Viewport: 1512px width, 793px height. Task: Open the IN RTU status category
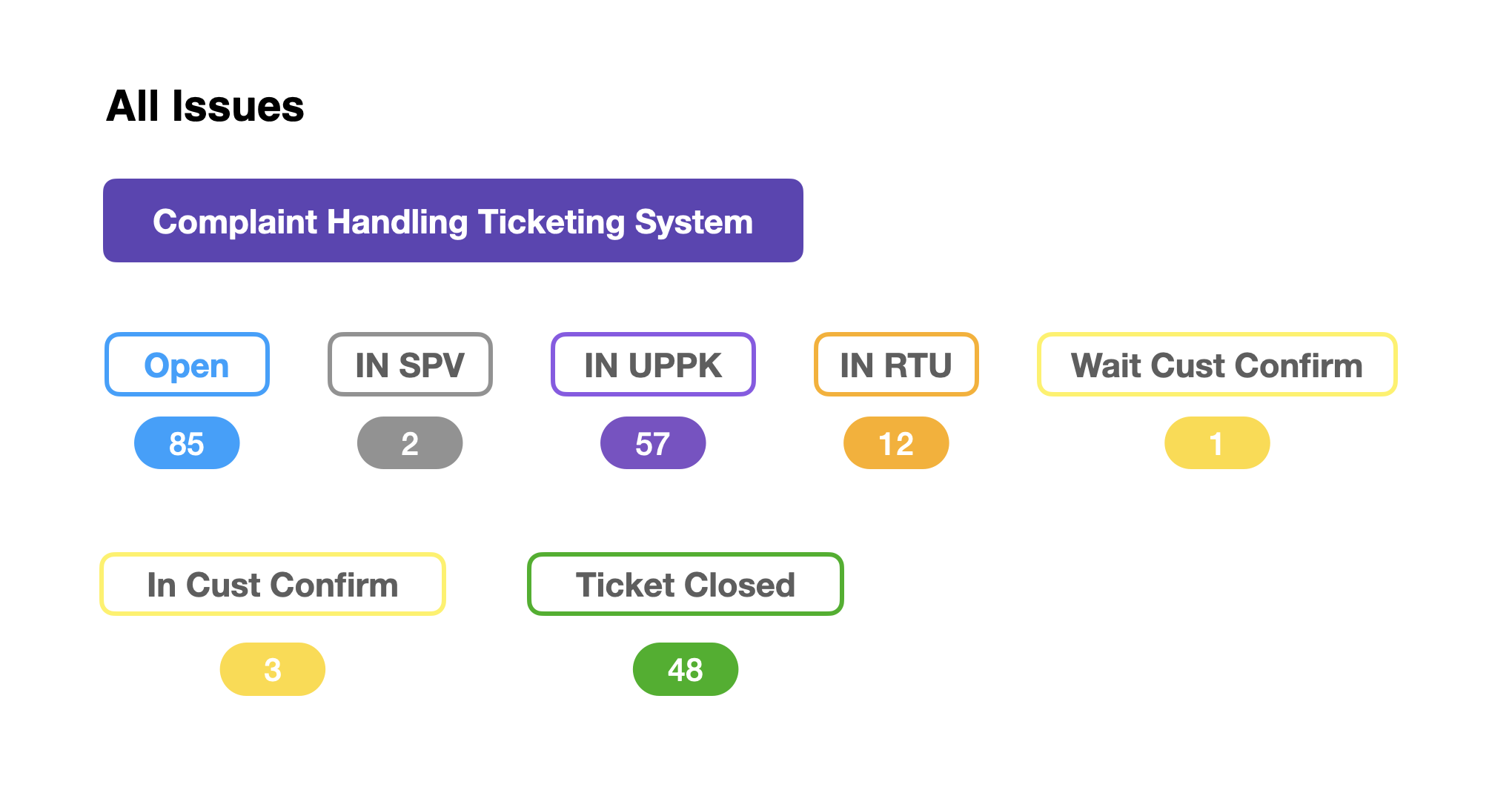896,365
